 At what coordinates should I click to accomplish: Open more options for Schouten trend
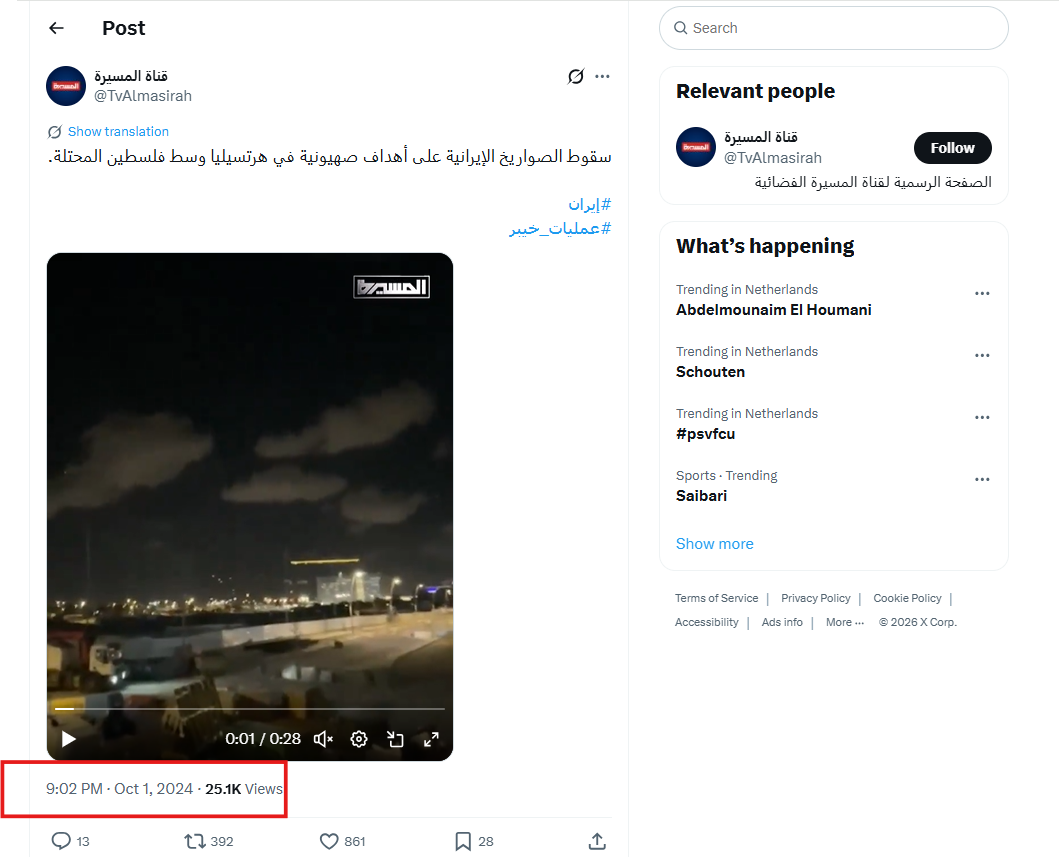982,356
